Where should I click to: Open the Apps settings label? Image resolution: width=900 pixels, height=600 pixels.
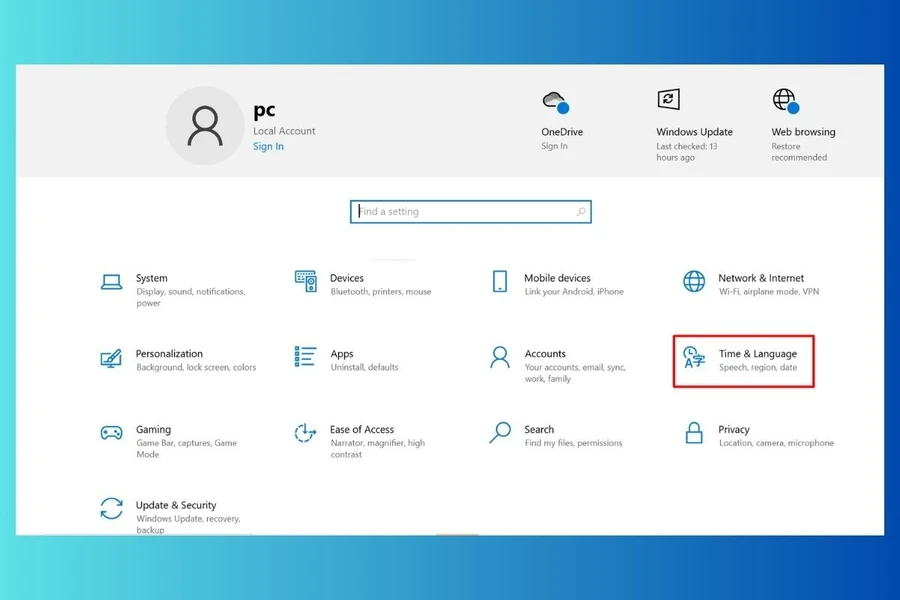pyautogui.click(x=342, y=354)
